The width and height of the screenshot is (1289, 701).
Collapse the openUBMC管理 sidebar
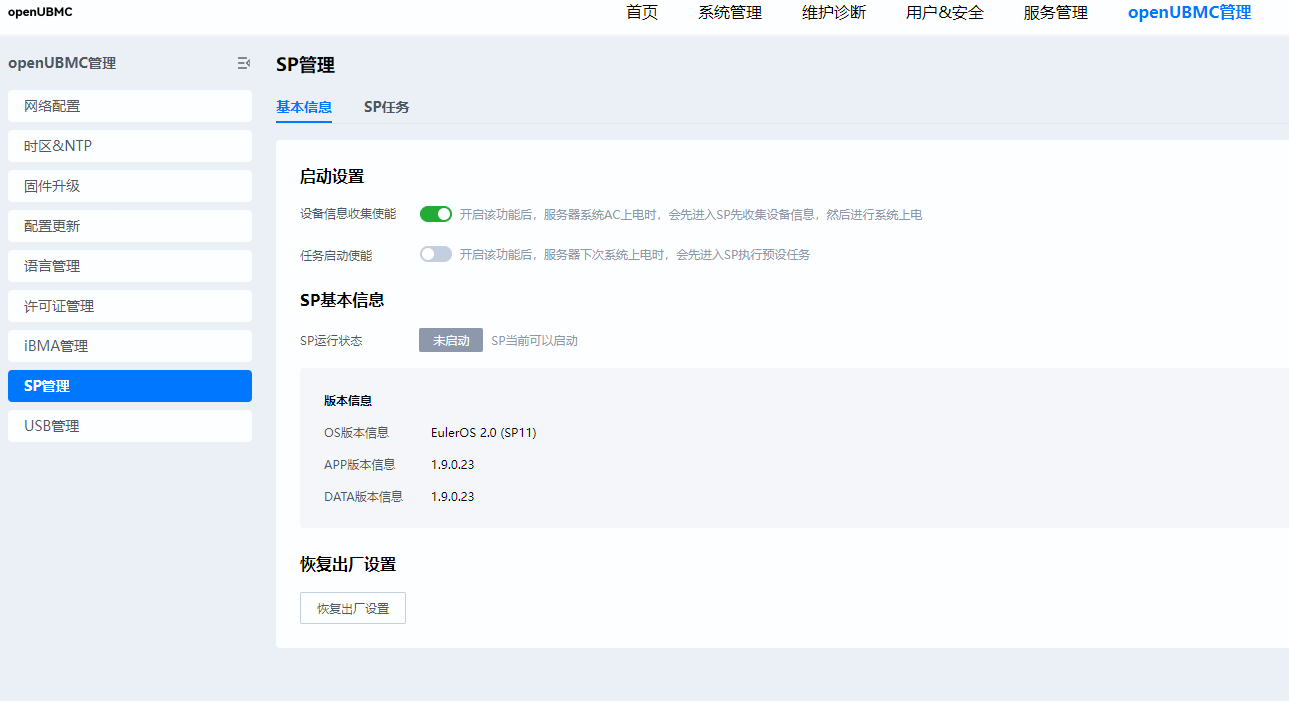(243, 63)
